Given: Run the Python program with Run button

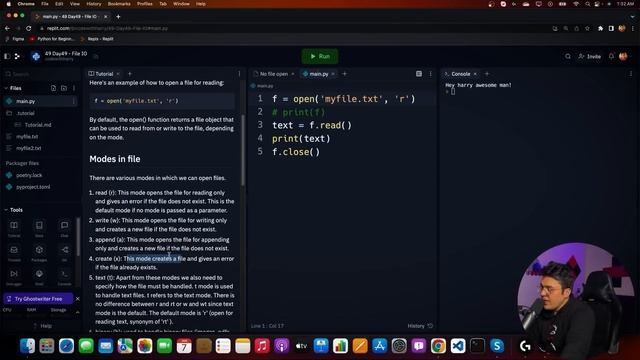Looking at the screenshot, I should coord(320,56).
